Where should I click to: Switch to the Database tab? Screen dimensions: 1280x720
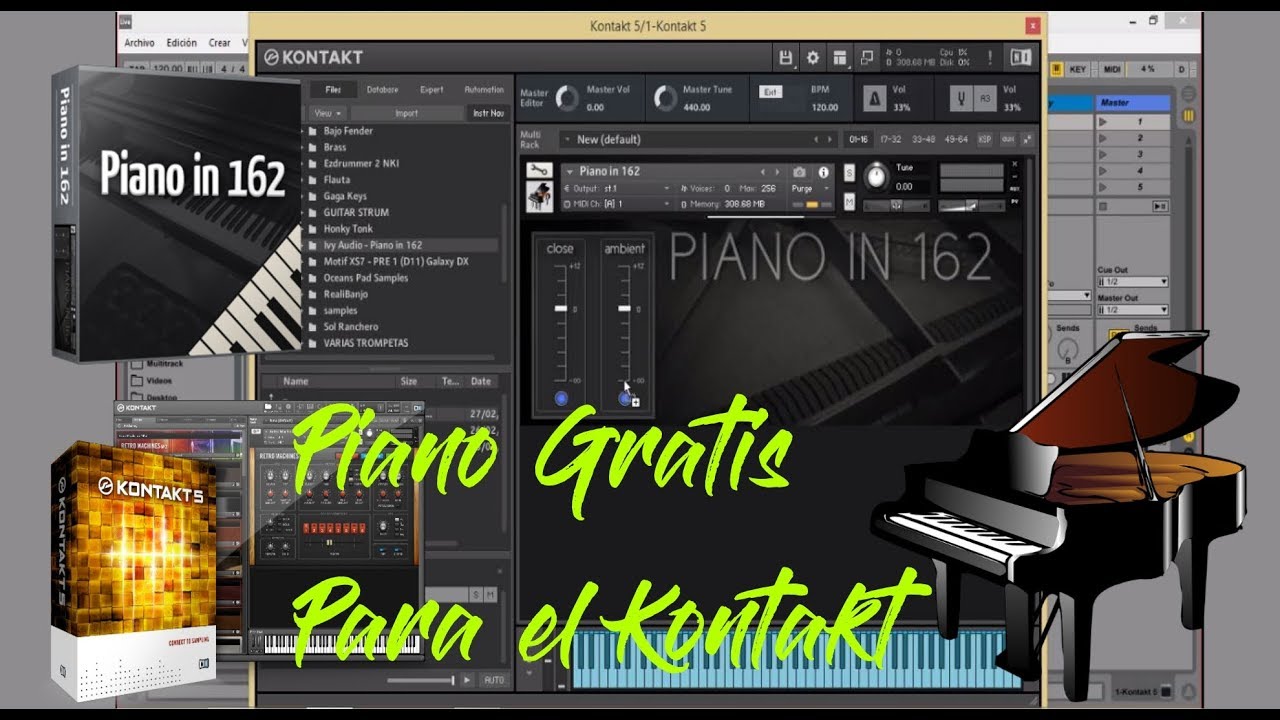(382, 89)
